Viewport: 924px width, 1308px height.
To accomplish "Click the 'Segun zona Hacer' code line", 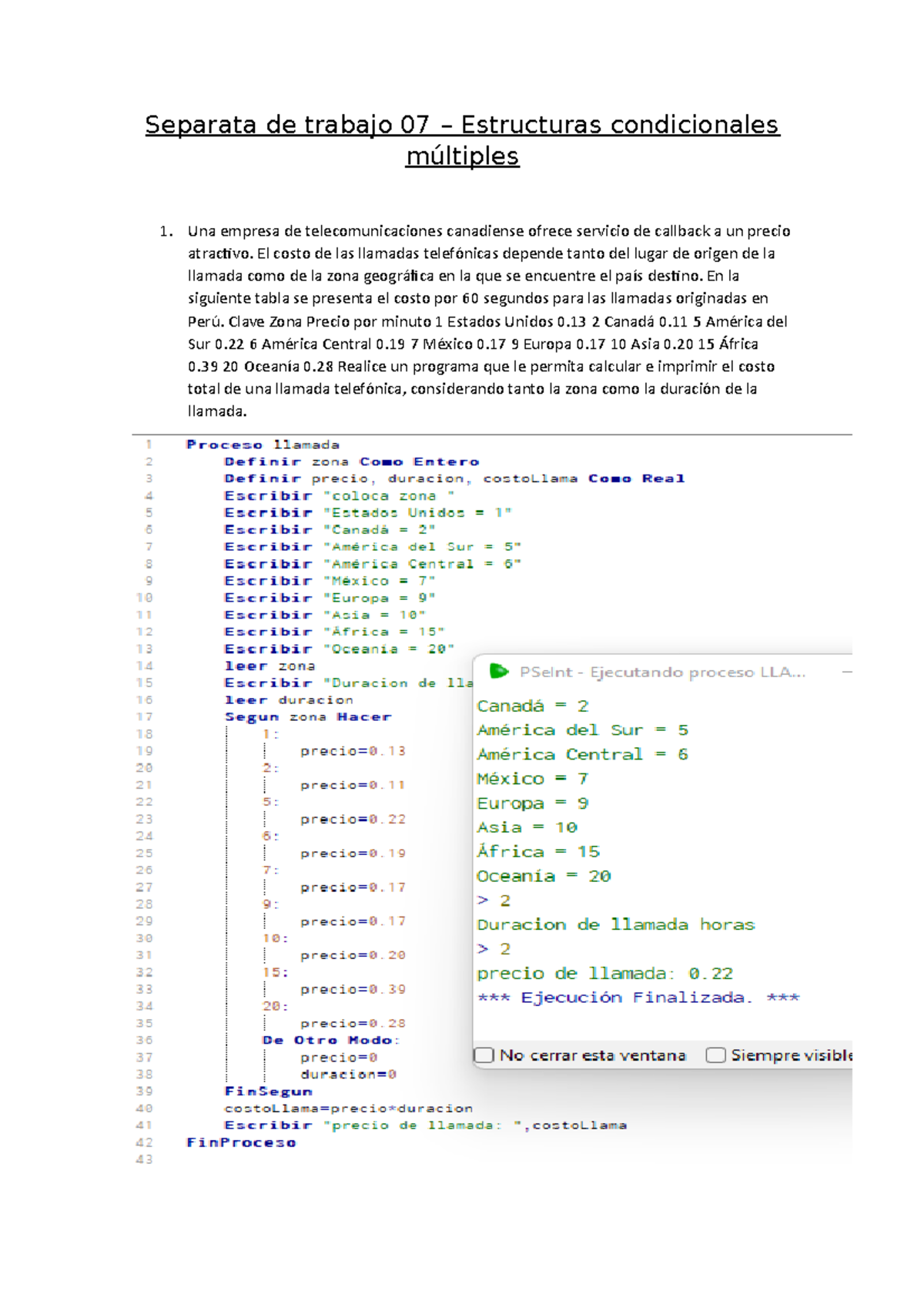I will click(308, 716).
